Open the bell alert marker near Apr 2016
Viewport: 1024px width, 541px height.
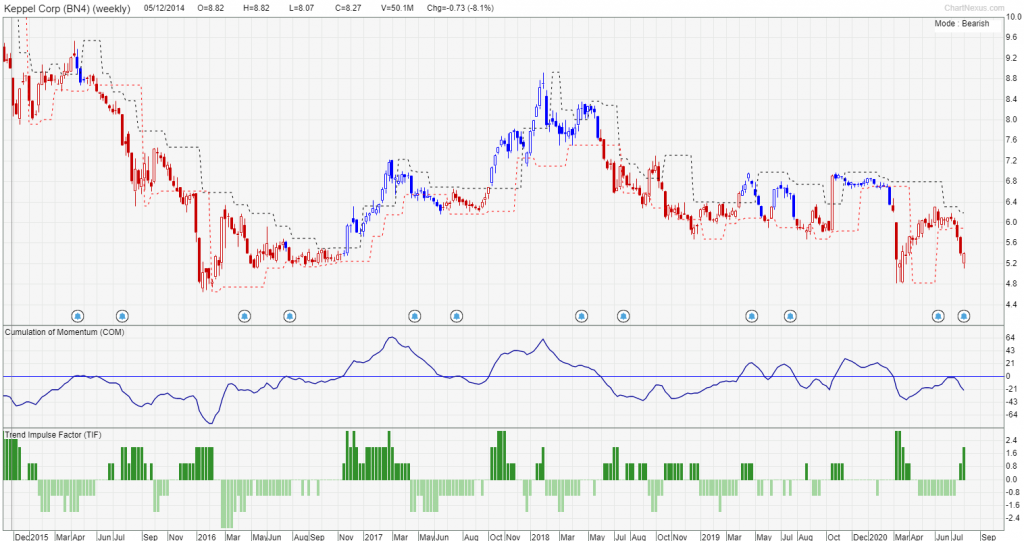pos(244,316)
